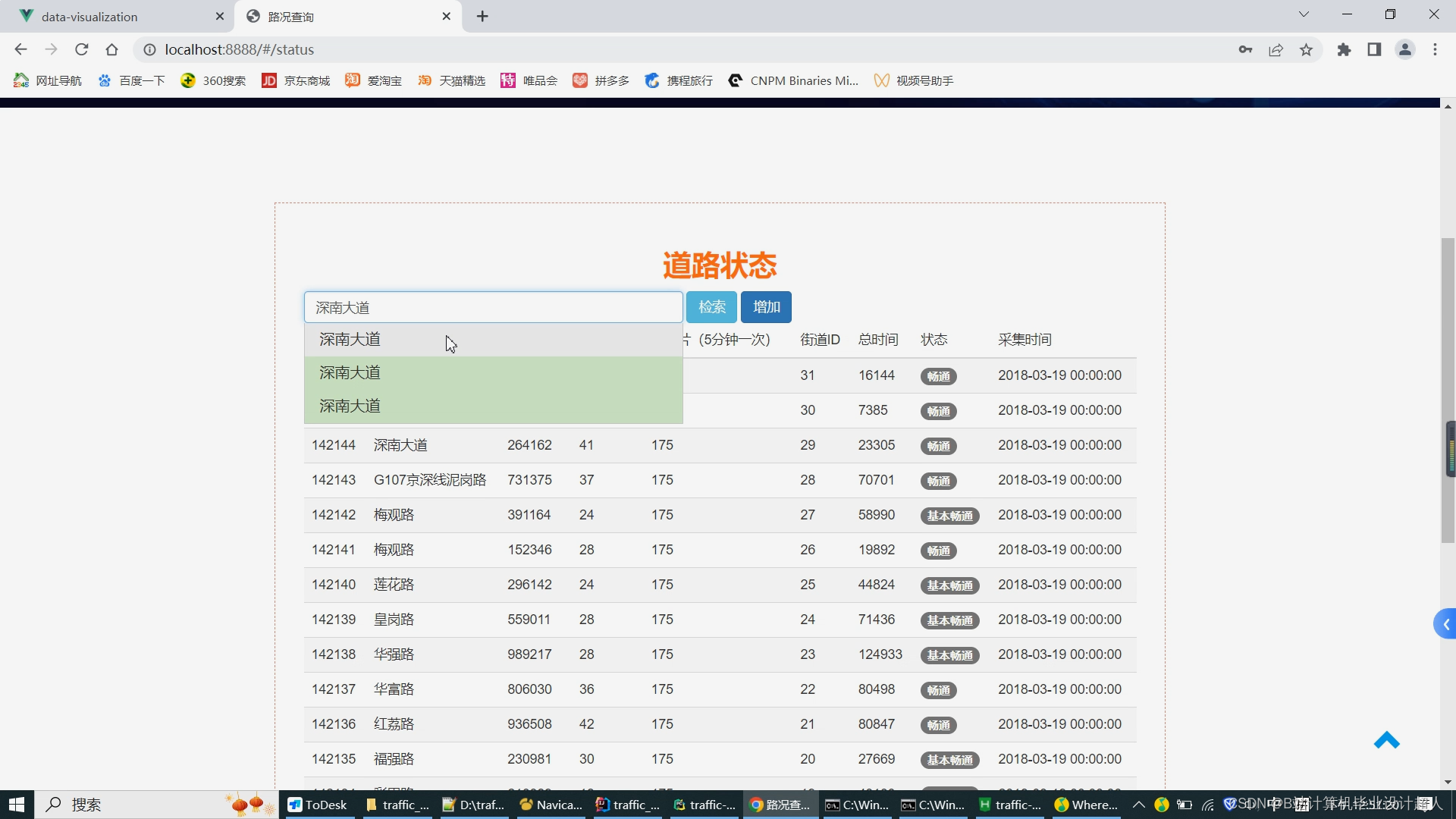Click the road name search input field

click(x=493, y=307)
